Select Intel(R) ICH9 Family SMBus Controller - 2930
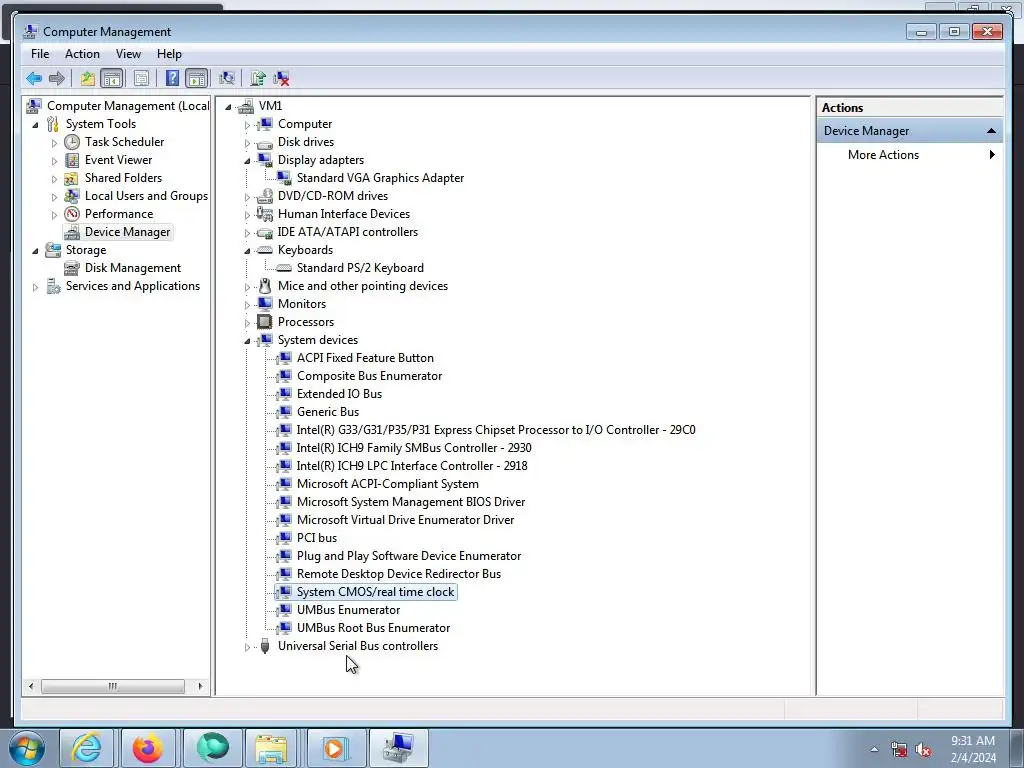 (414, 448)
